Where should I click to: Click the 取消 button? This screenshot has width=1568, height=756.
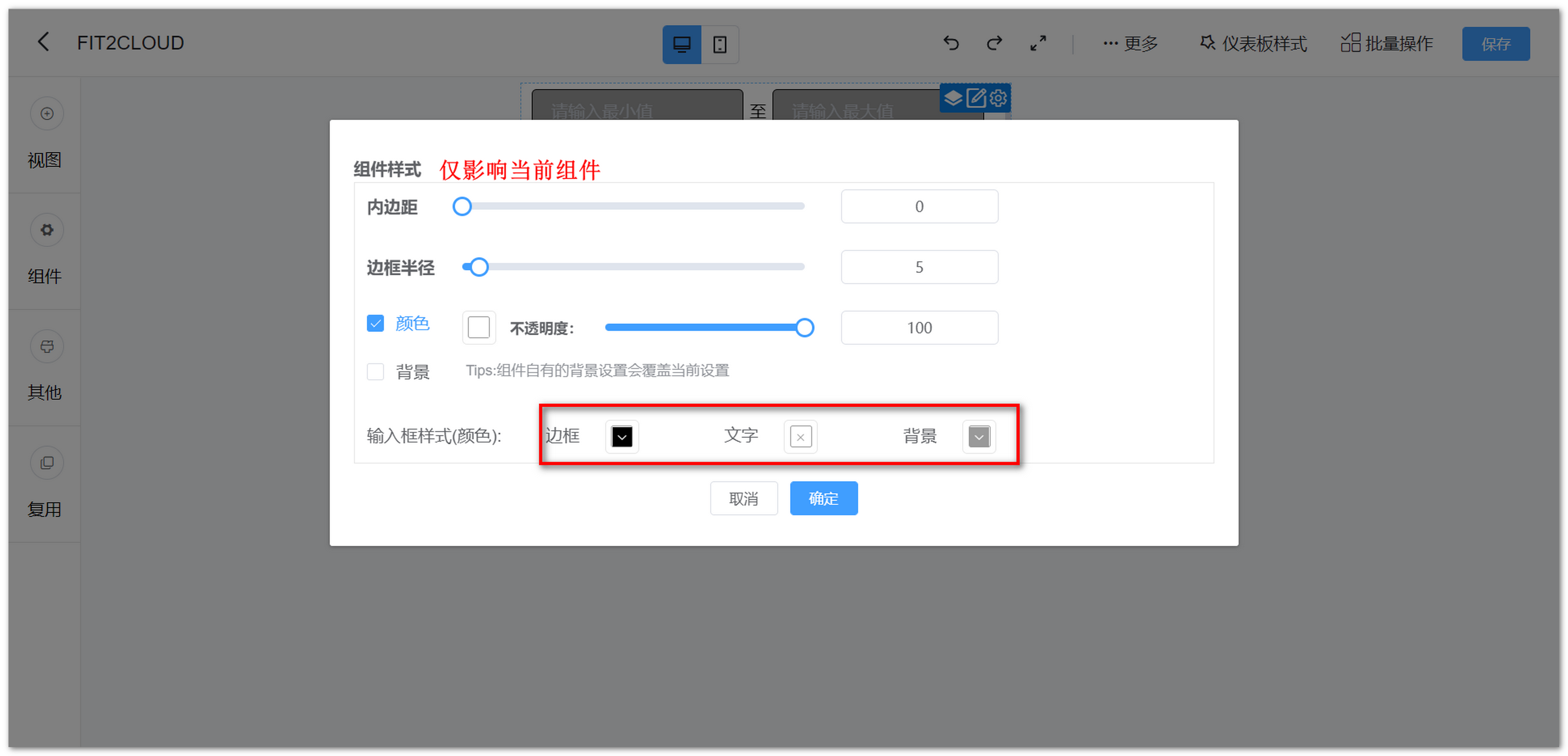pyautogui.click(x=743, y=498)
